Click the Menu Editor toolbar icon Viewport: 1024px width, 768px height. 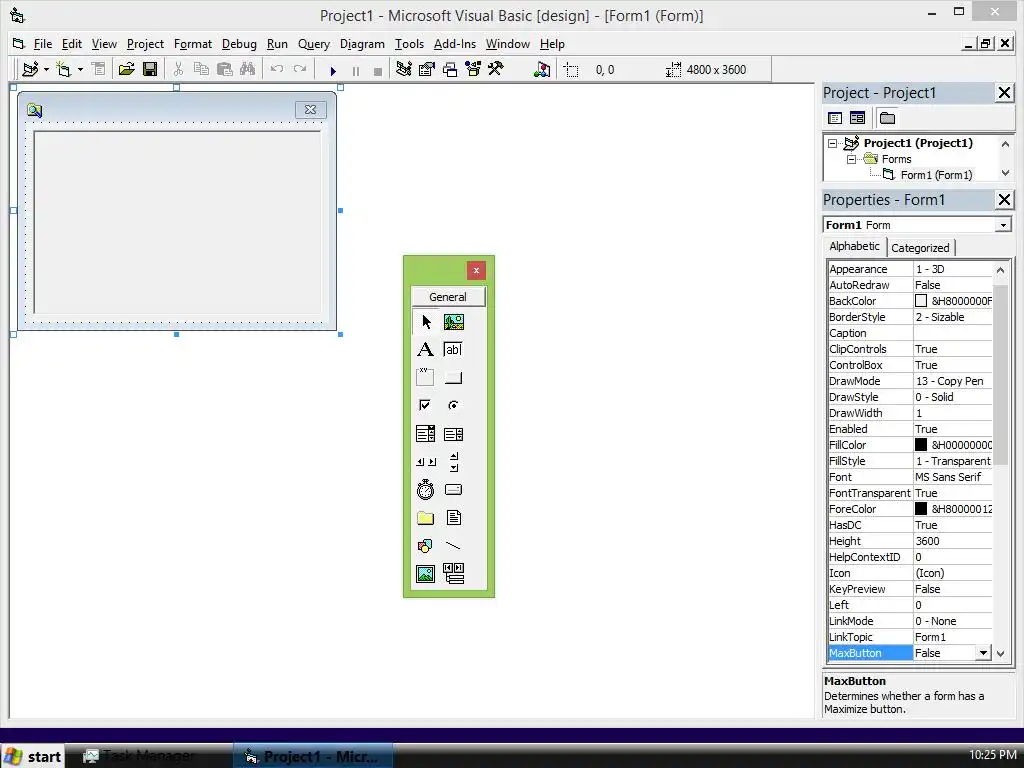(99, 69)
